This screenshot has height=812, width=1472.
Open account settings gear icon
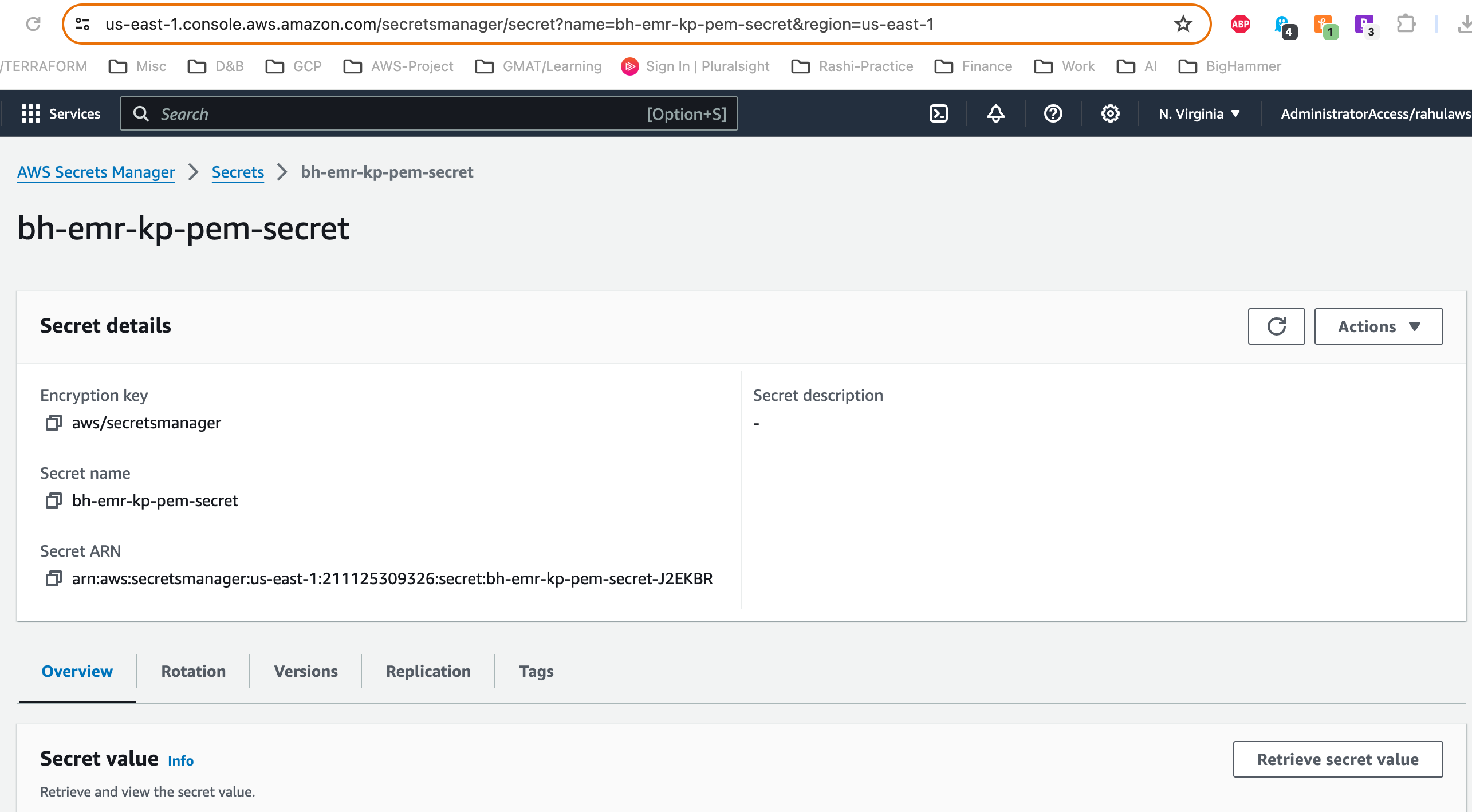coord(1110,113)
